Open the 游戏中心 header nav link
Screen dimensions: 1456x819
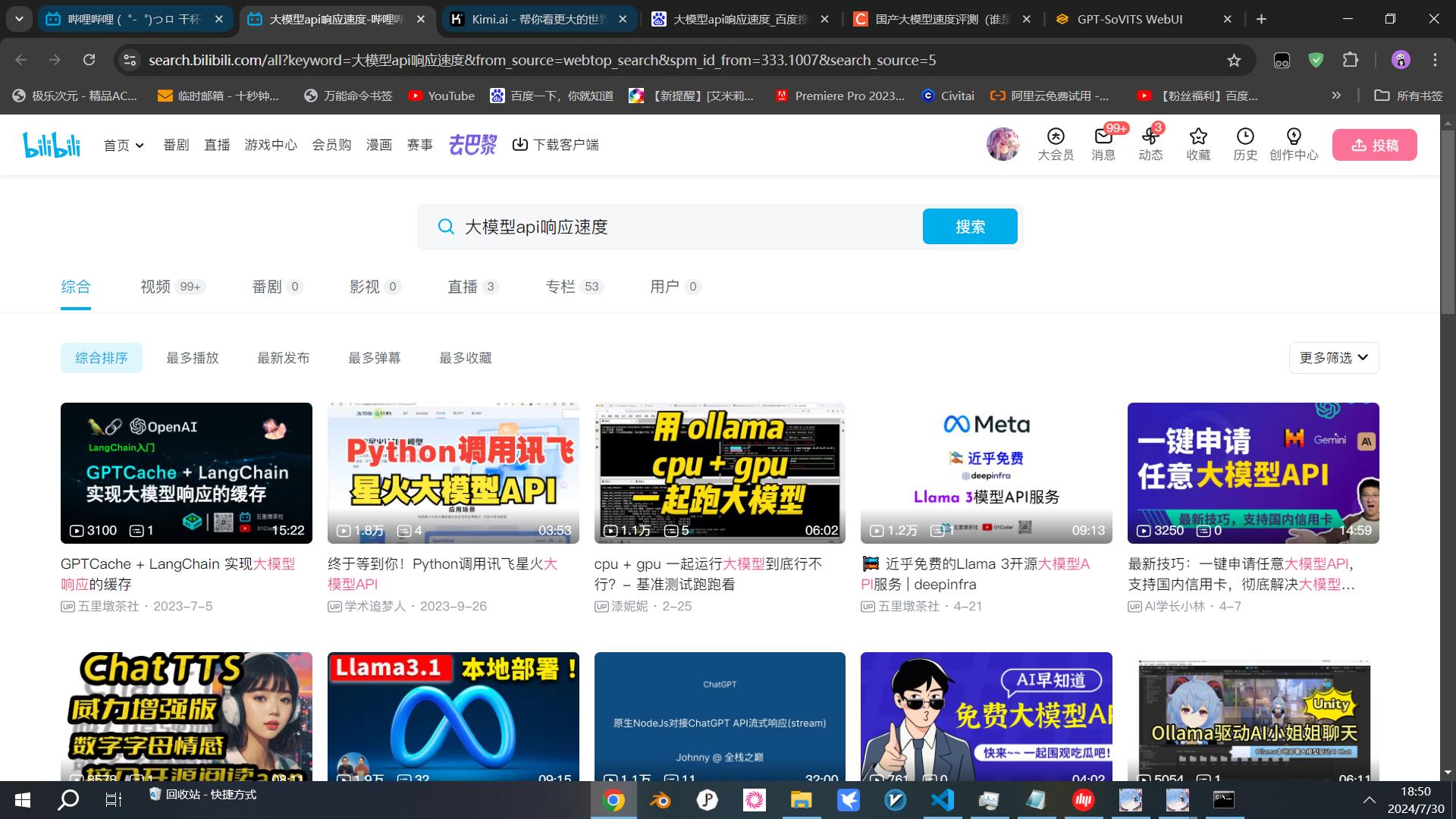[x=271, y=145]
